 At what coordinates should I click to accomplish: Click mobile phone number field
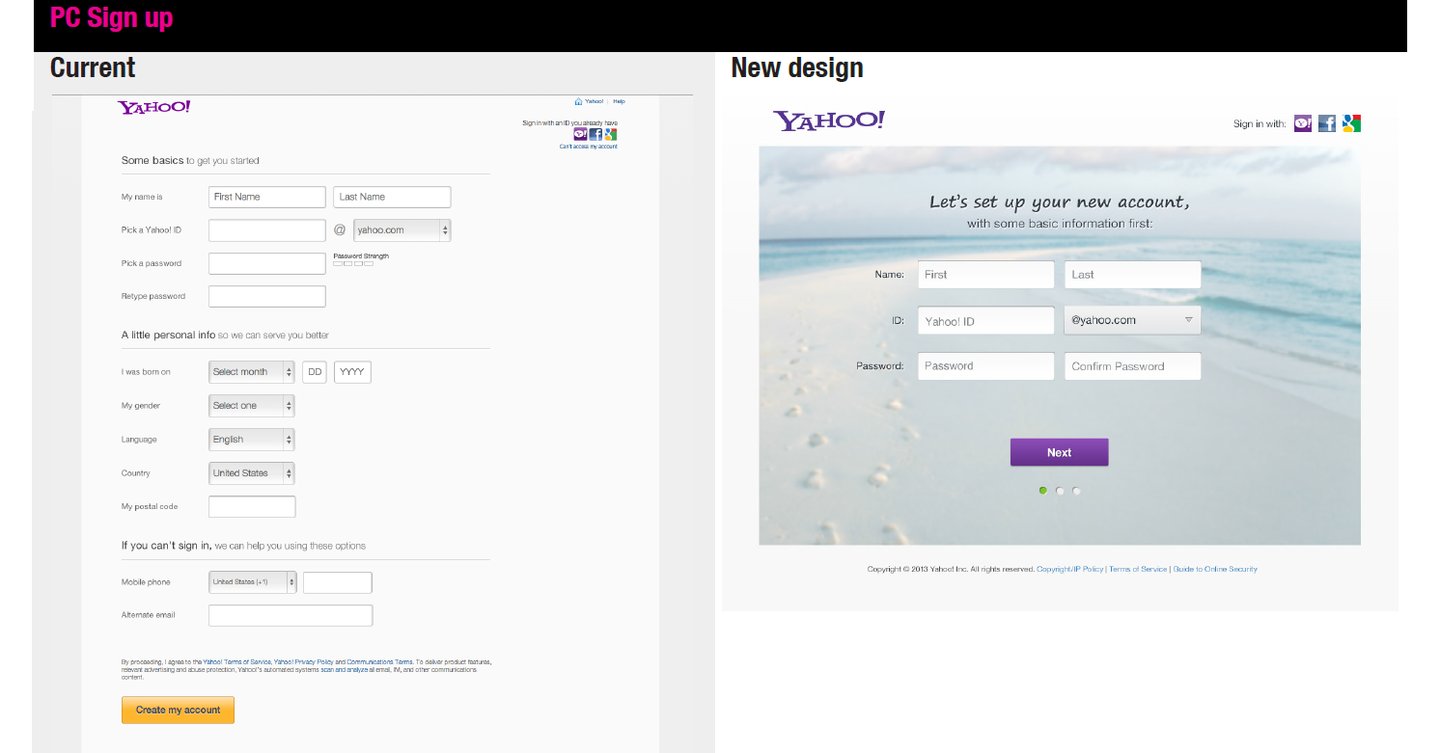[338, 582]
